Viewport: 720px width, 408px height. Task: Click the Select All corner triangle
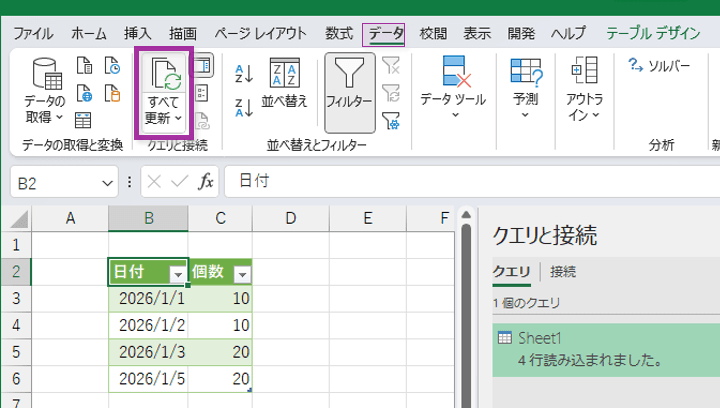click(19, 218)
